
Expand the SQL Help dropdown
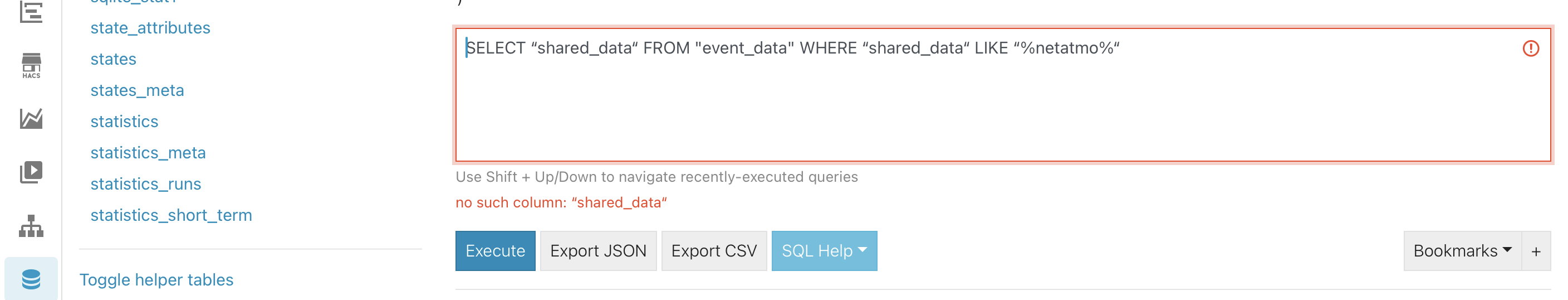point(824,251)
